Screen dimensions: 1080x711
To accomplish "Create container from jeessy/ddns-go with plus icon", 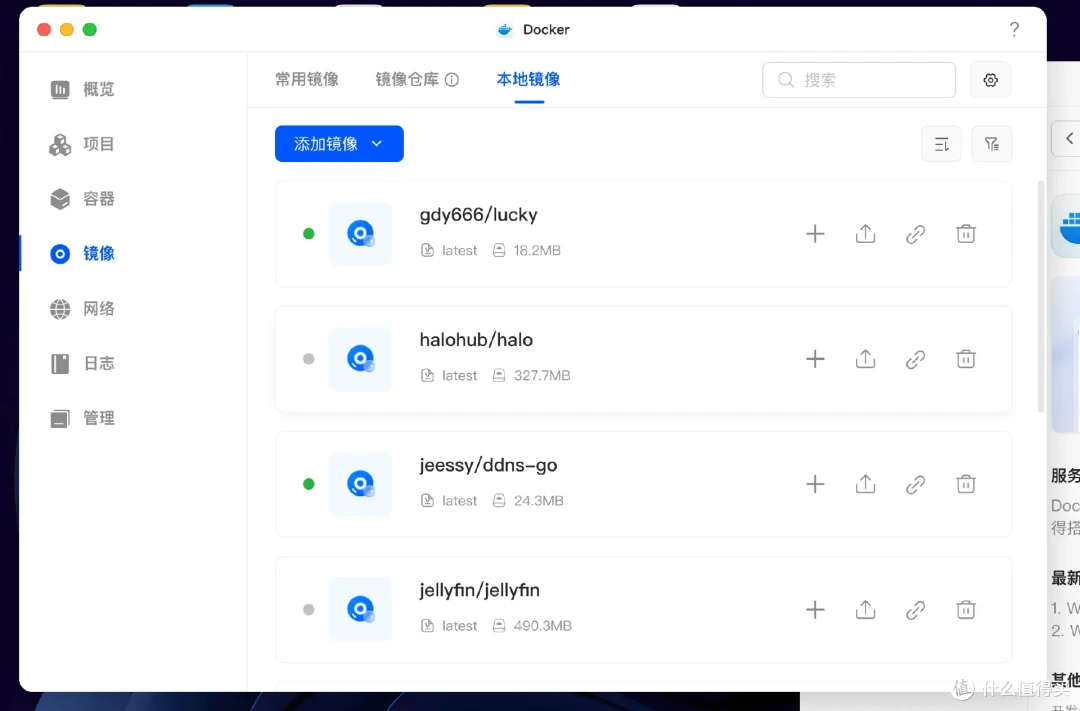I will [x=816, y=484].
